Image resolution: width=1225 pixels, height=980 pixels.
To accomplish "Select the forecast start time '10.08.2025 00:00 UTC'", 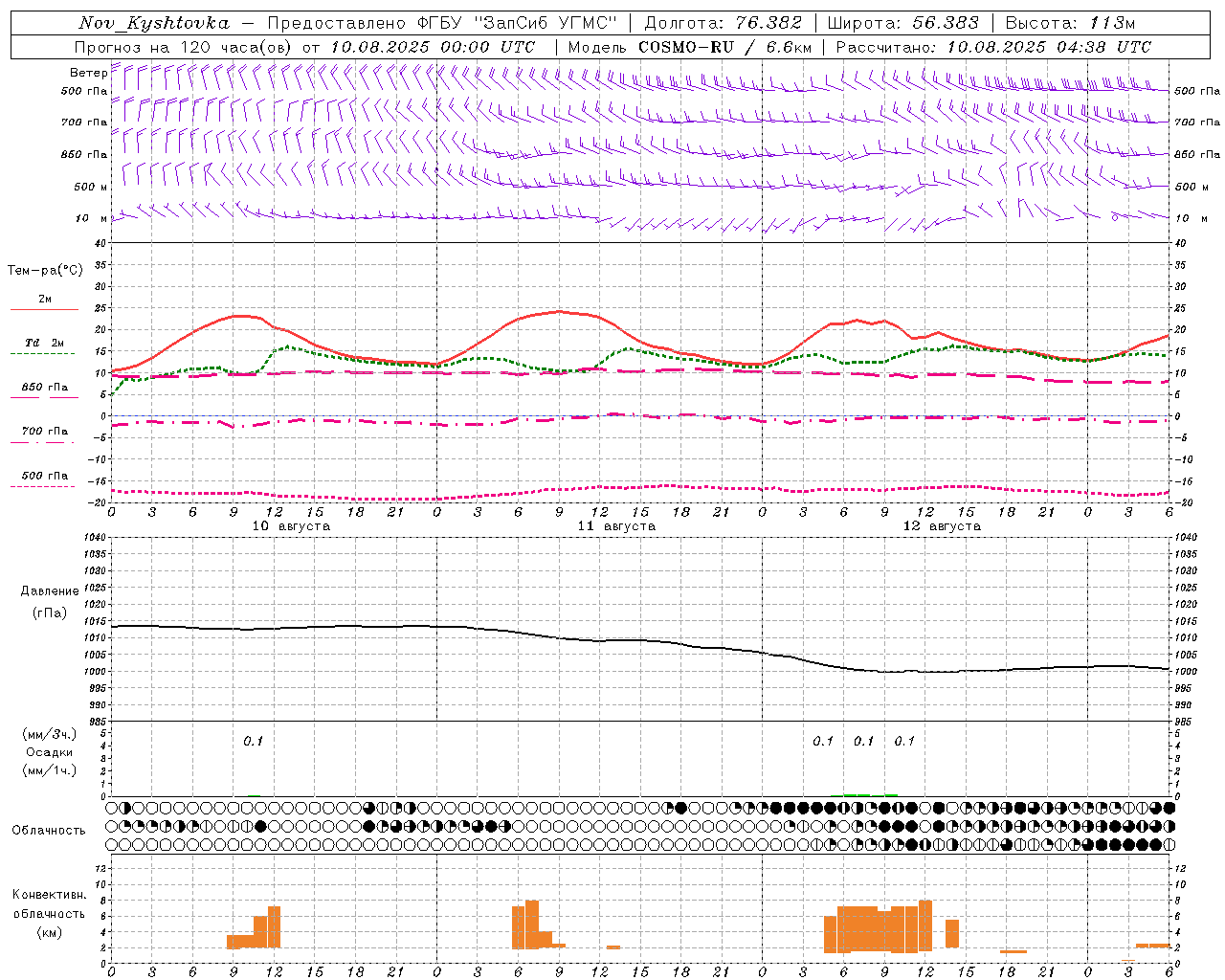I will [433, 47].
